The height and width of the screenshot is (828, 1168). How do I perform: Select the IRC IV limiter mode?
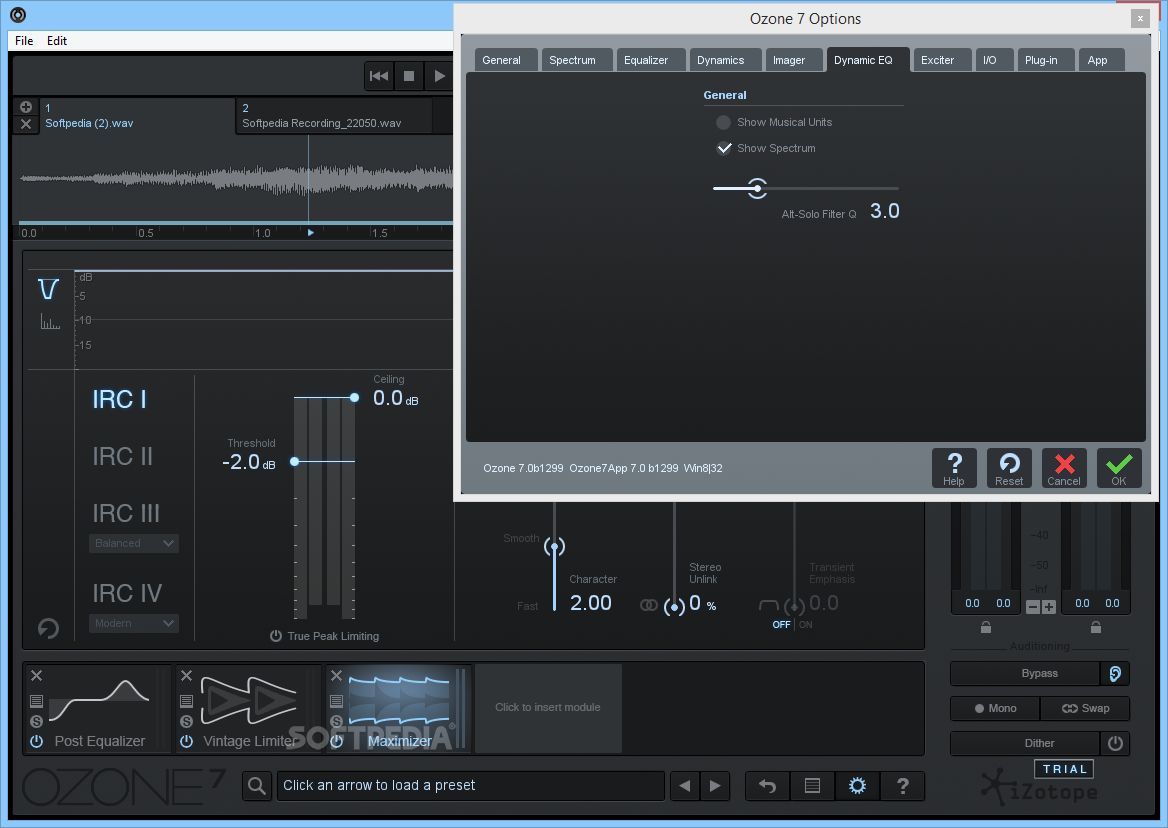[x=127, y=593]
